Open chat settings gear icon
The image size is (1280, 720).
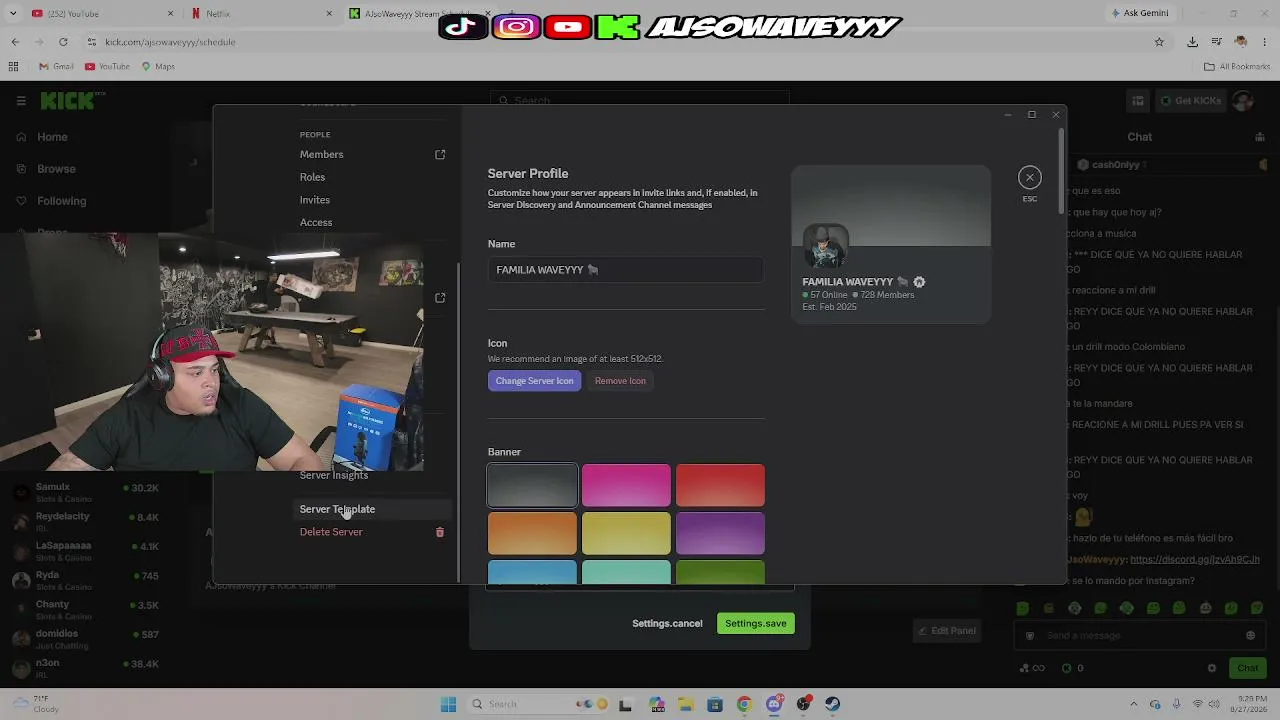[x=1212, y=668]
